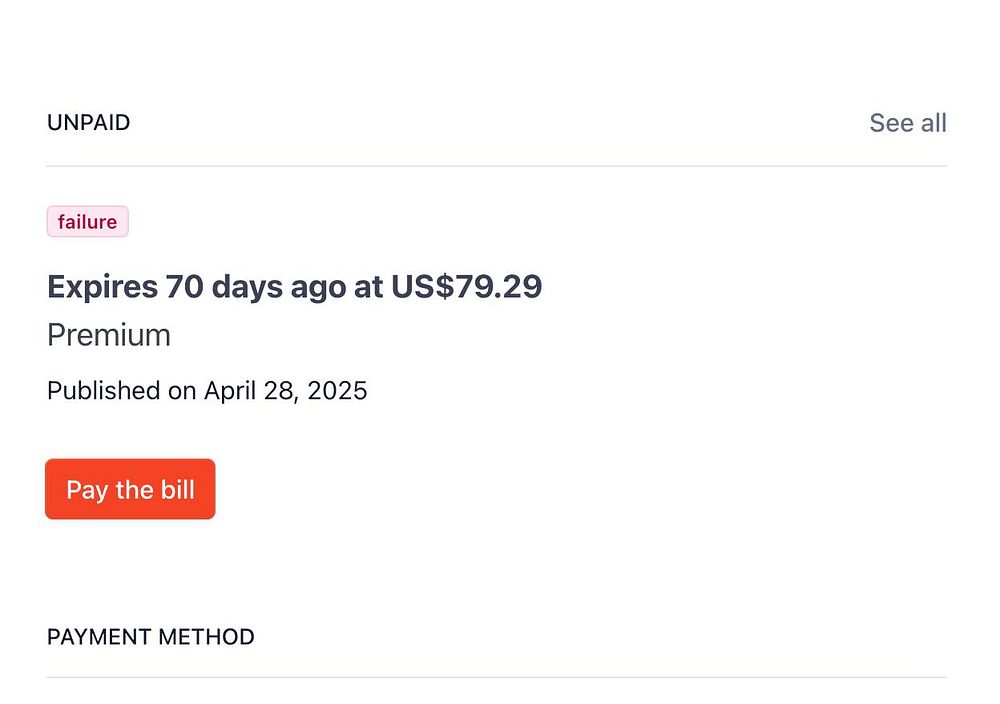Click "70 days ago" in the invoice title

256,287
